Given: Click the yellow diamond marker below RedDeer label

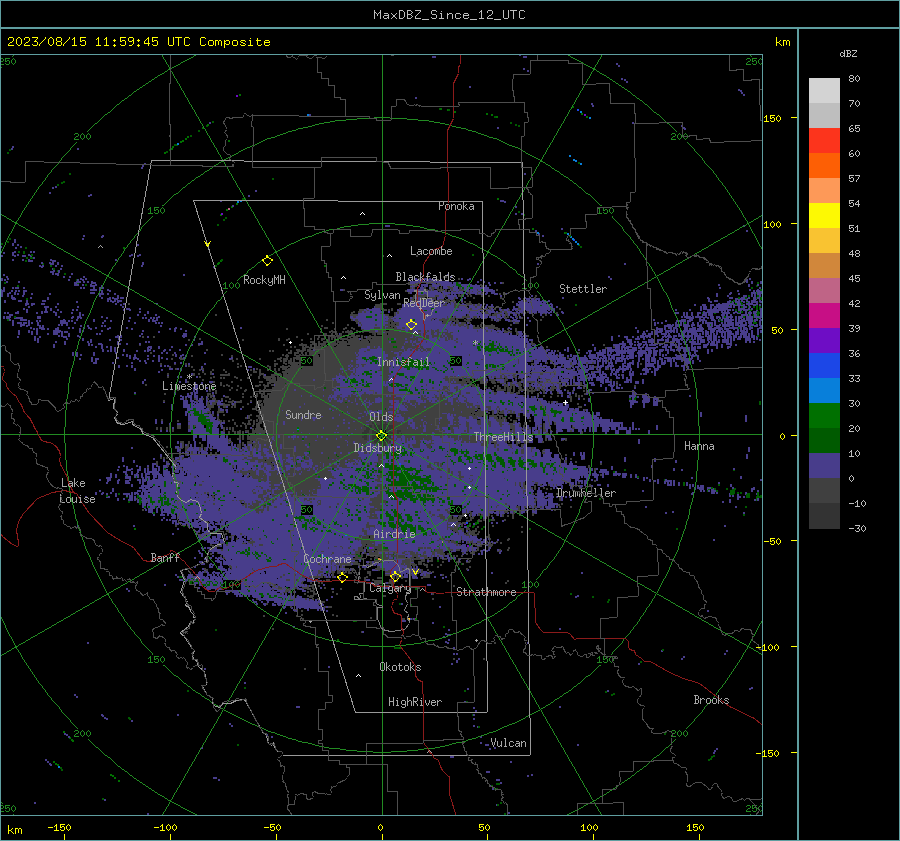Looking at the screenshot, I should point(411,325).
